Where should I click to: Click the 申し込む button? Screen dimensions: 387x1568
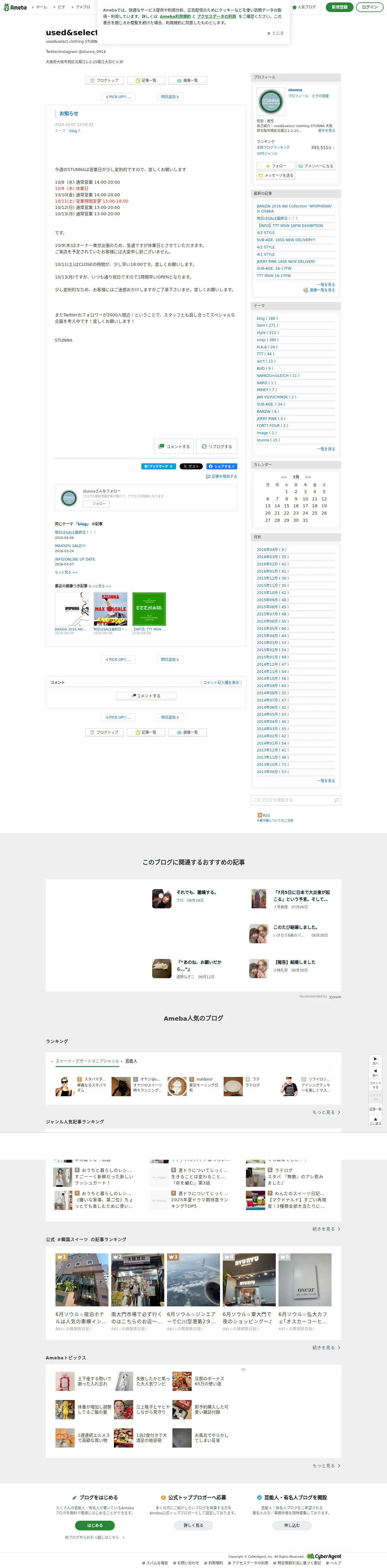coord(292,1525)
